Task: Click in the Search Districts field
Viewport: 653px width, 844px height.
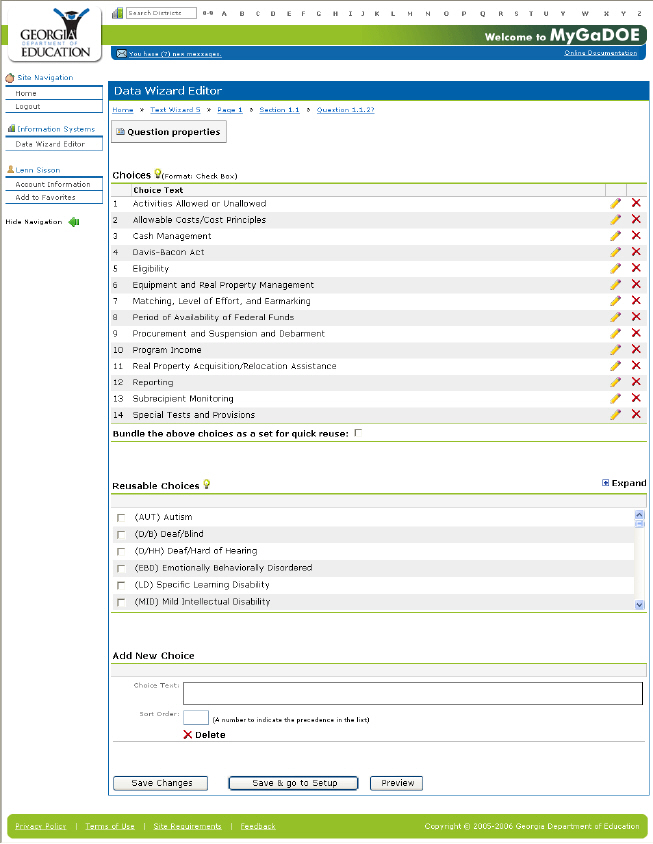Action: tap(161, 13)
